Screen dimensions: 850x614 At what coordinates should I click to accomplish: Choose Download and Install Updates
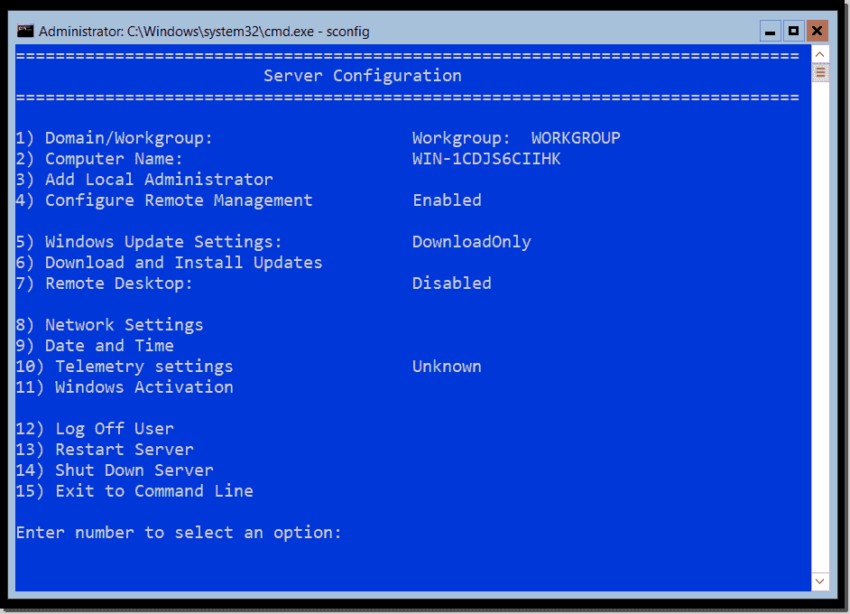point(168,262)
